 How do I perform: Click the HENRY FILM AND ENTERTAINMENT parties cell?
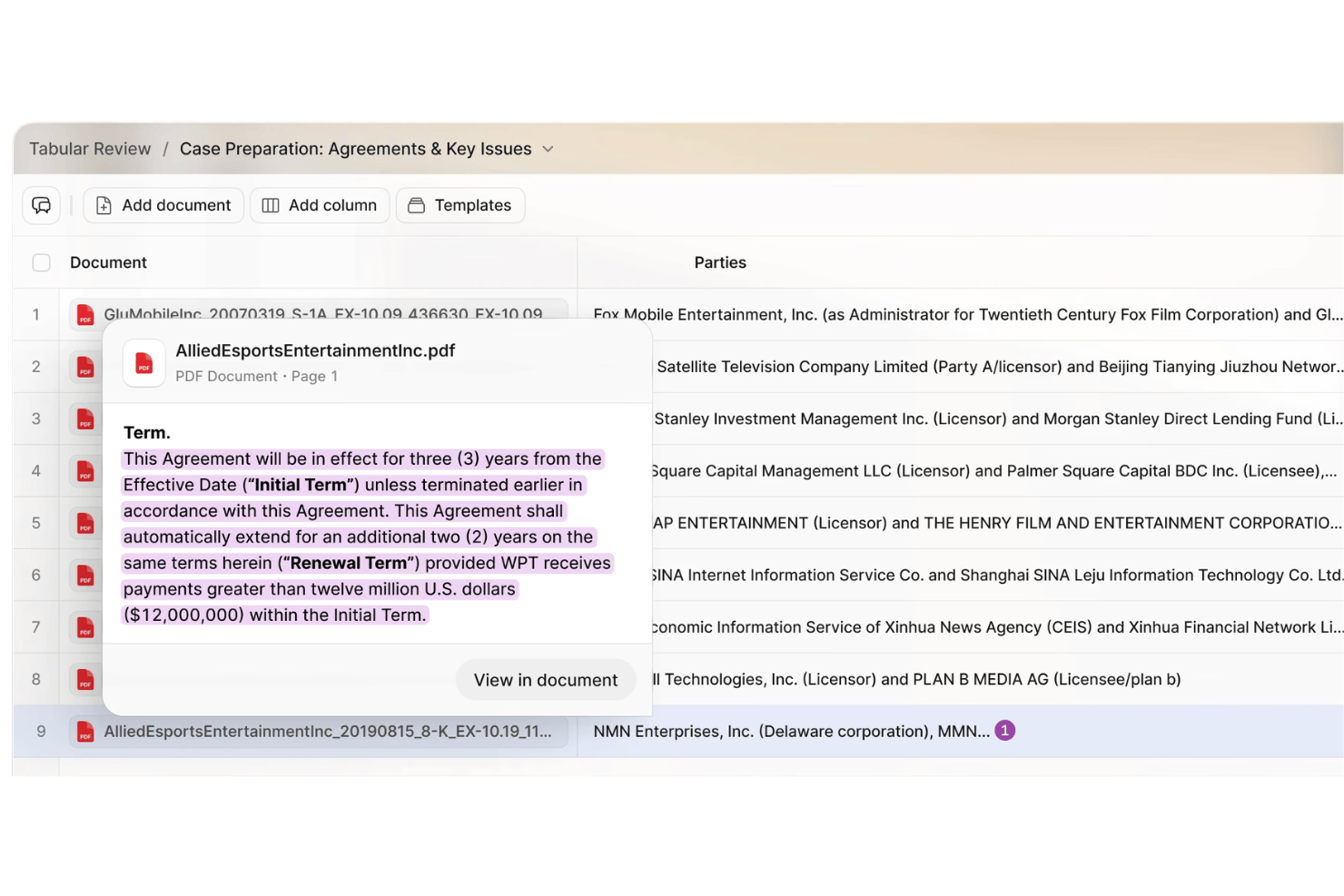(x=997, y=523)
